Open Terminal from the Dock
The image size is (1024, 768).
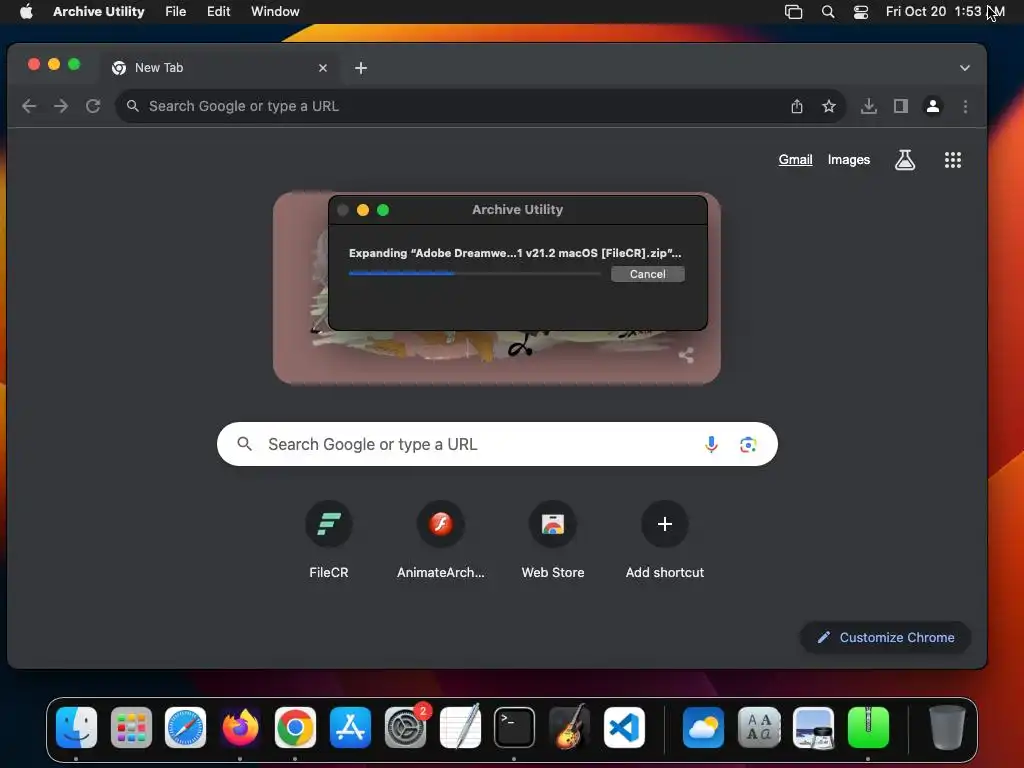tap(514, 728)
